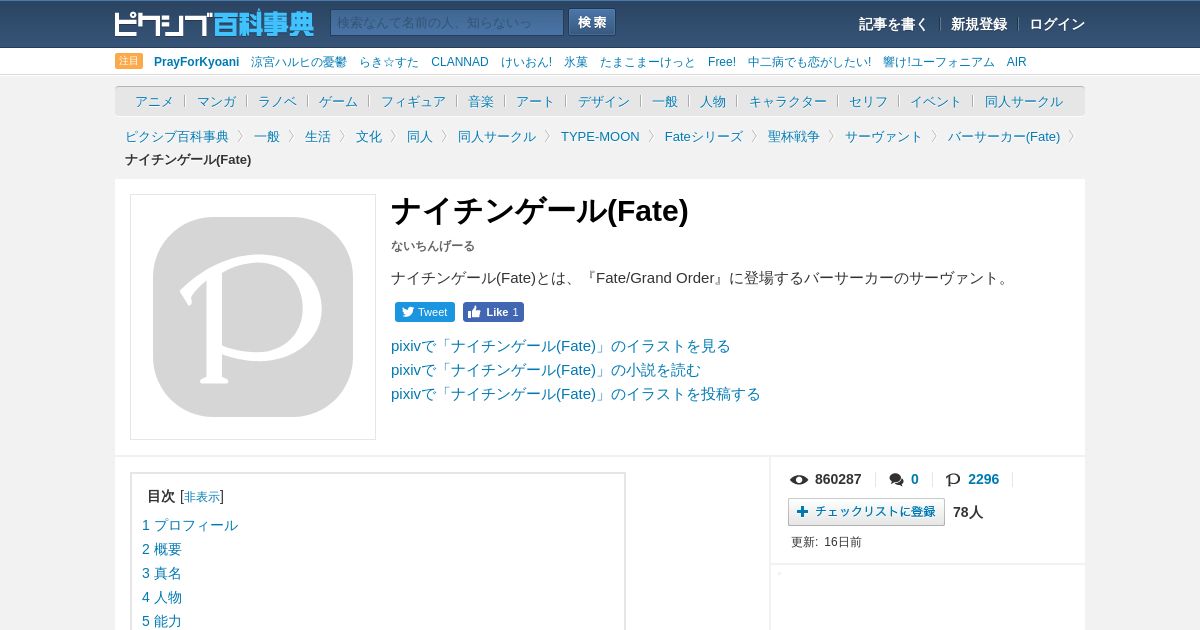Read pixiv novels of ナイチンゲール(Fate)

(x=546, y=370)
